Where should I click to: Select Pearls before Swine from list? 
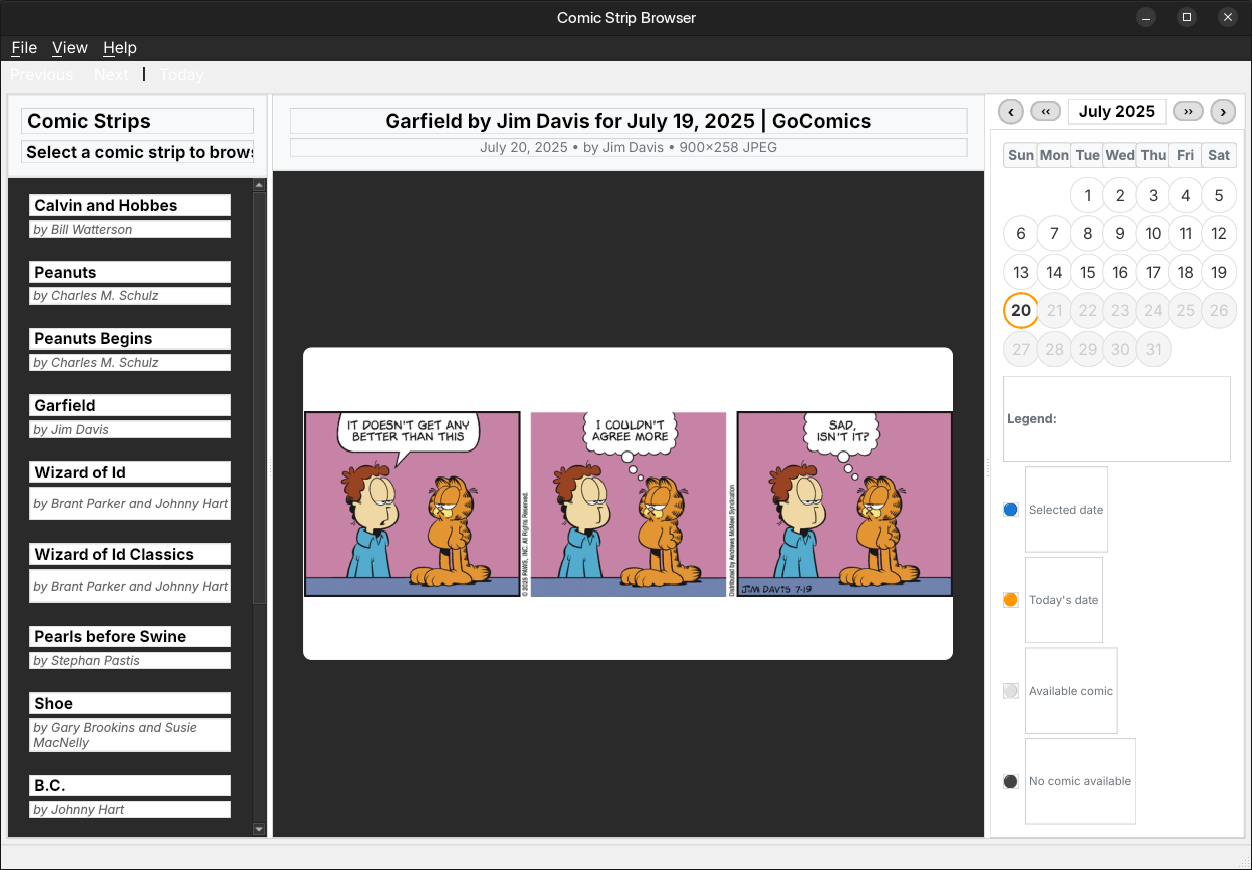pos(130,637)
